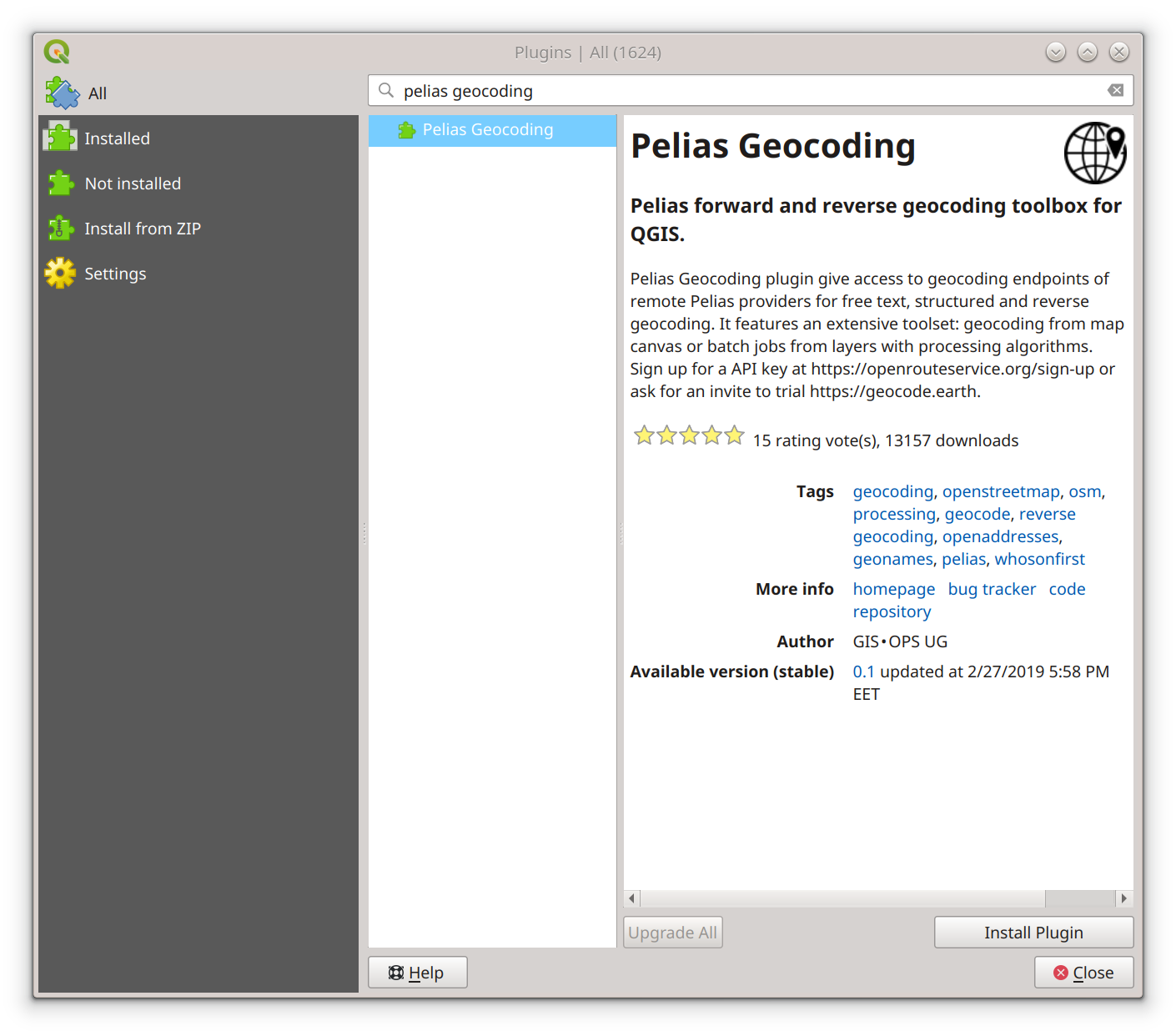Open the whosonfirst tag link
The height and width of the screenshot is (1031, 1176).
tap(1040, 559)
